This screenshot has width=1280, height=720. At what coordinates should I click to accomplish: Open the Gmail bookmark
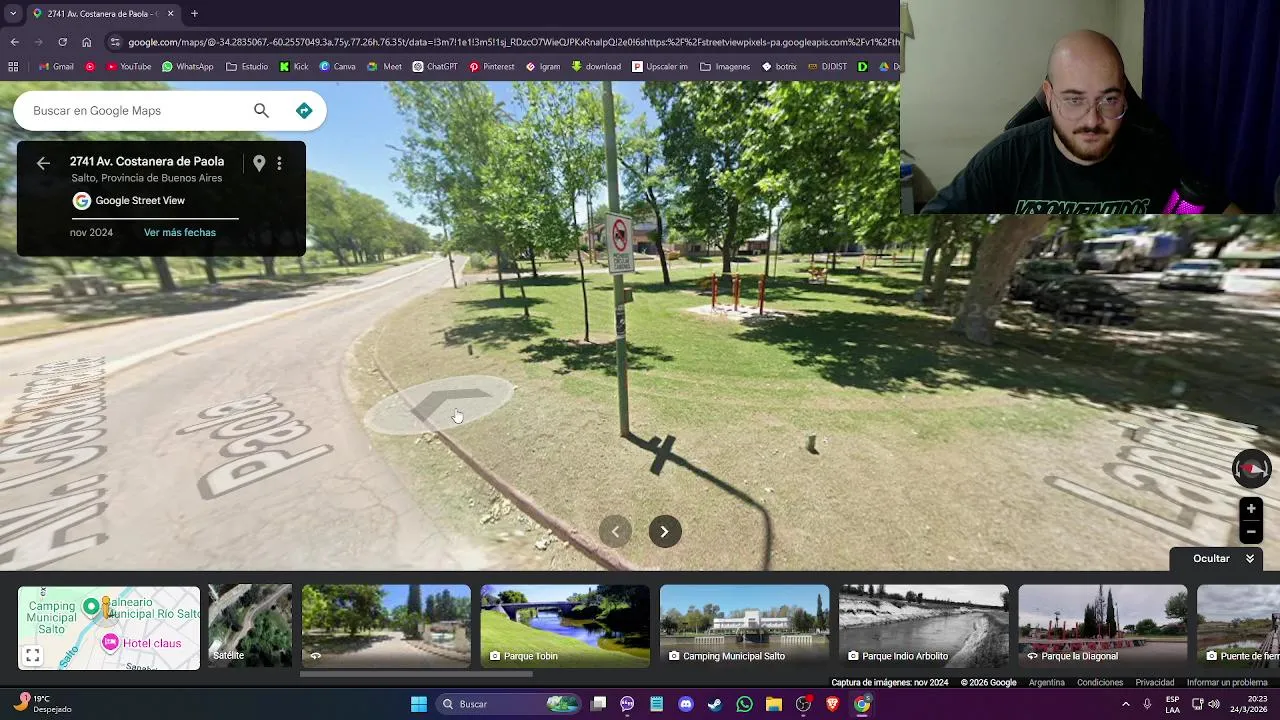pos(56,67)
